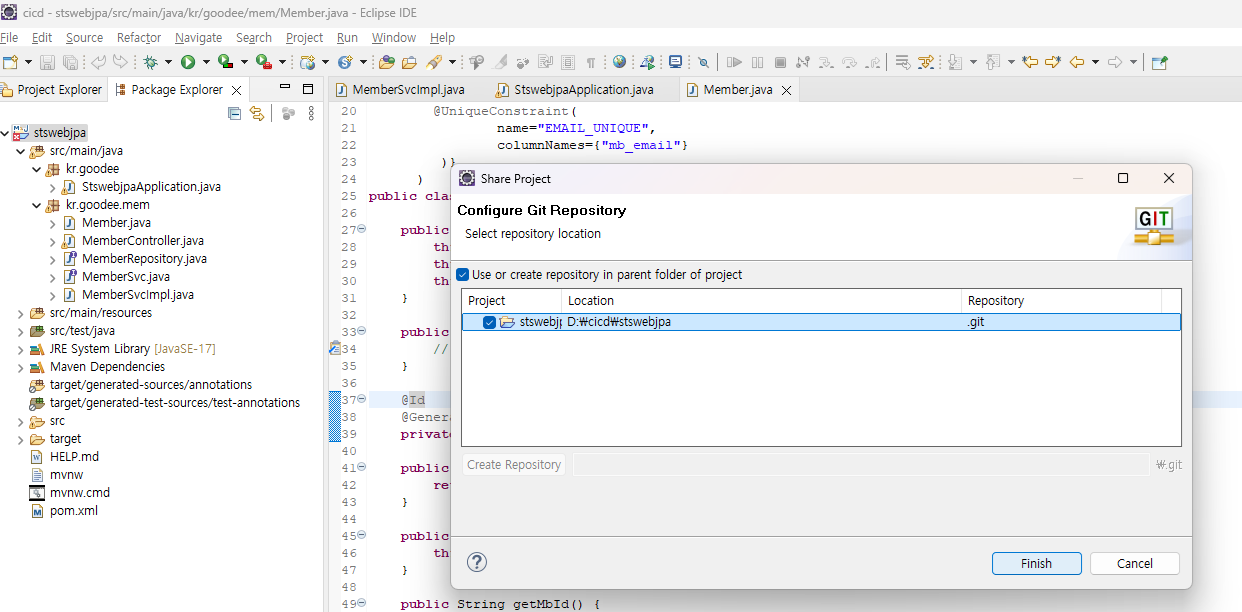Select MemberController.java in Package Explorer
Image resolution: width=1242 pixels, height=612 pixels.
[142, 241]
